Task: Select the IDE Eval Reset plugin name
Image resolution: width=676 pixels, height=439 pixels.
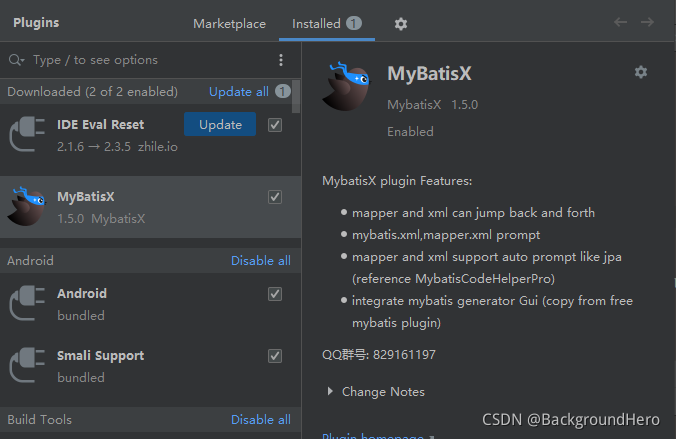Action: pyautogui.click(x=100, y=125)
